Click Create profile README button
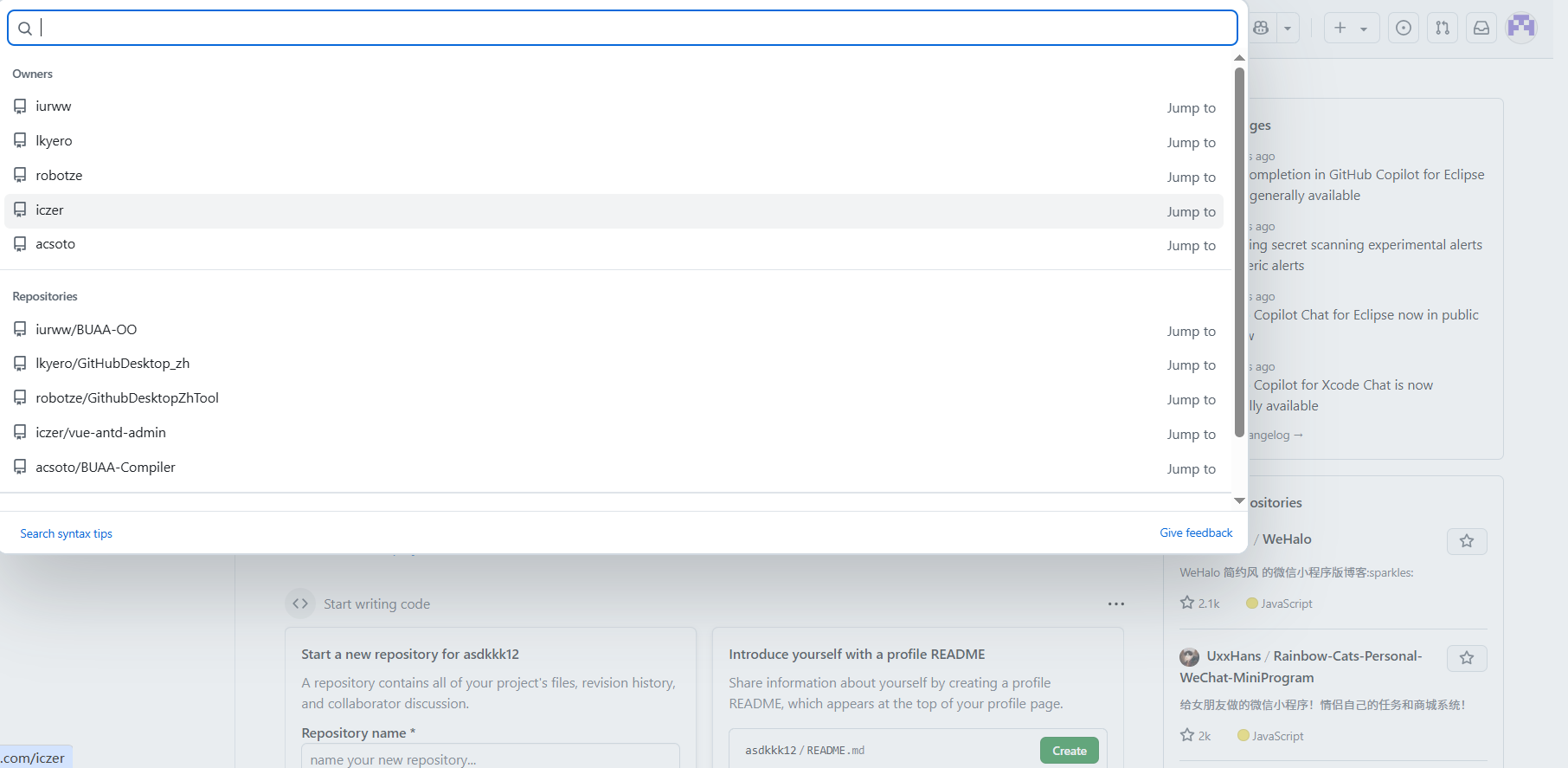 (x=1070, y=751)
